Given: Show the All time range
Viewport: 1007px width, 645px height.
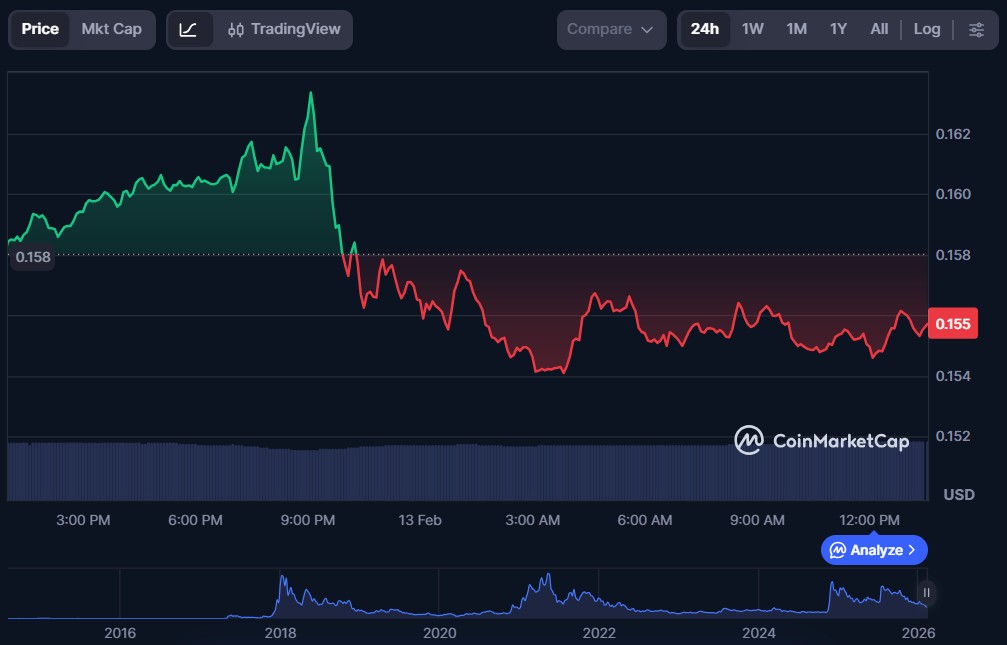Looking at the screenshot, I should click(879, 29).
